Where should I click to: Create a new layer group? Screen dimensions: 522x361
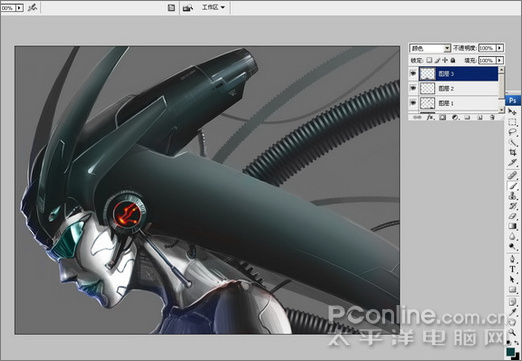[x=467, y=117]
